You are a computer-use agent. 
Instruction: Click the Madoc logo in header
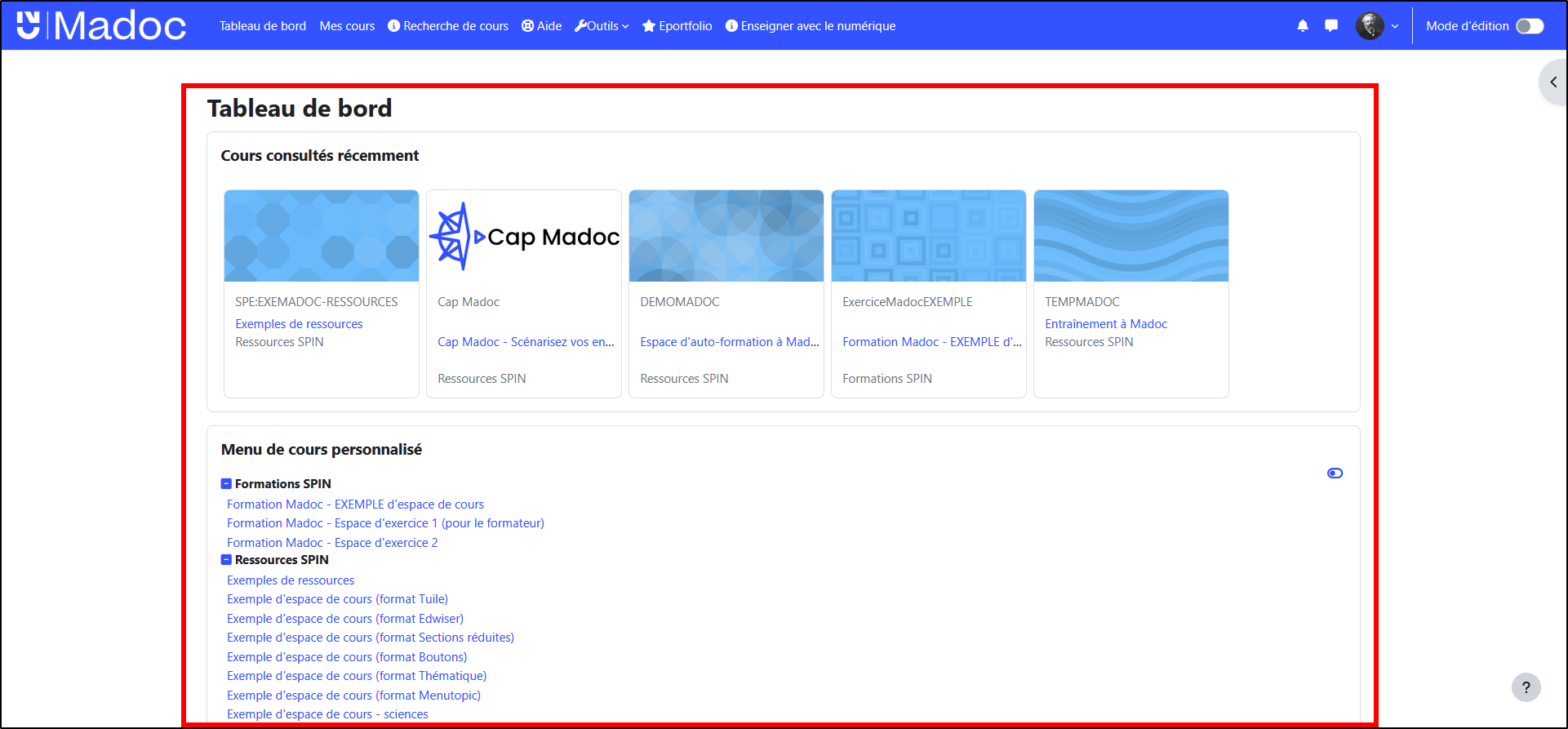[101, 25]
